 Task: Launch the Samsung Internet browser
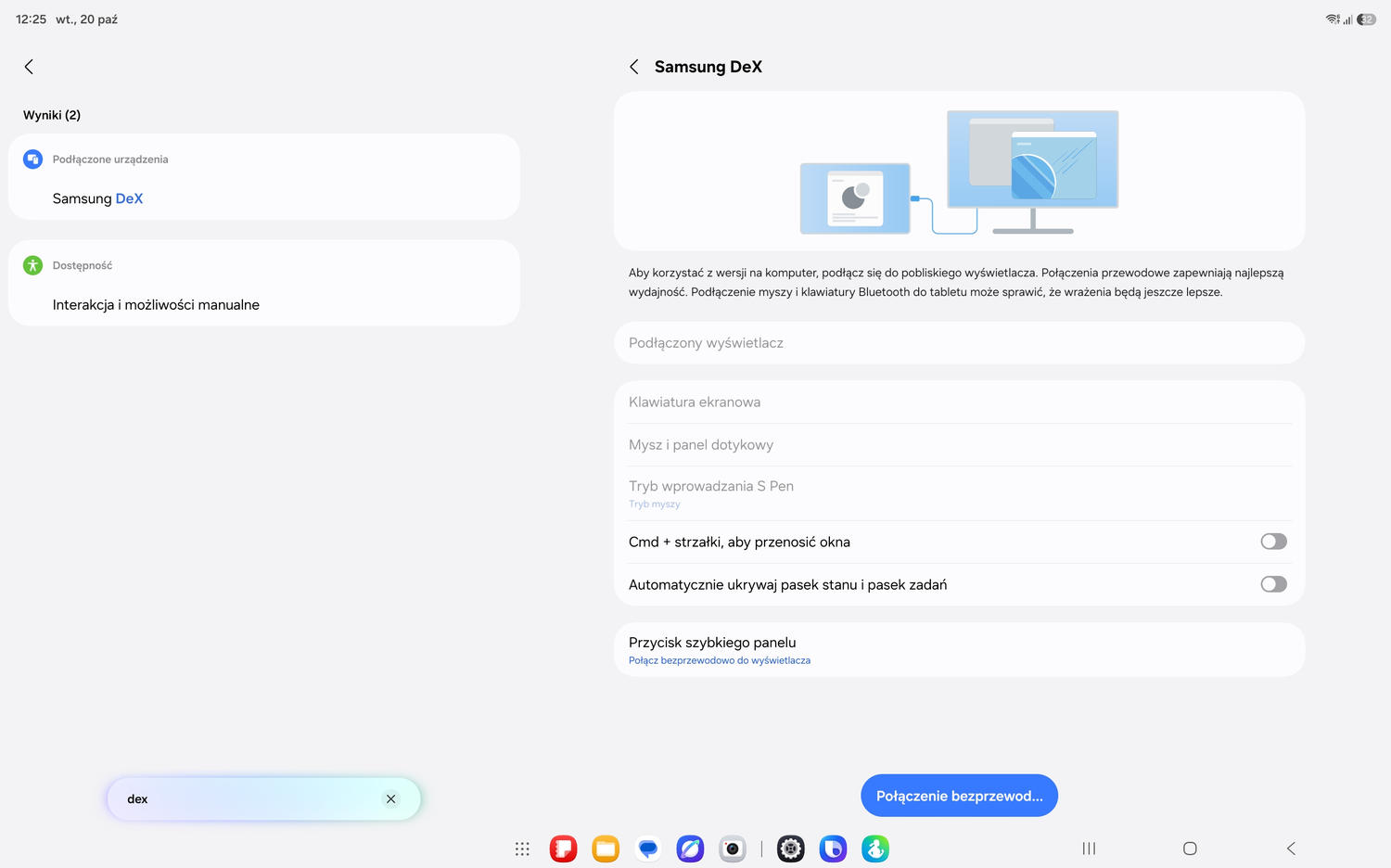tap(690, 849)
